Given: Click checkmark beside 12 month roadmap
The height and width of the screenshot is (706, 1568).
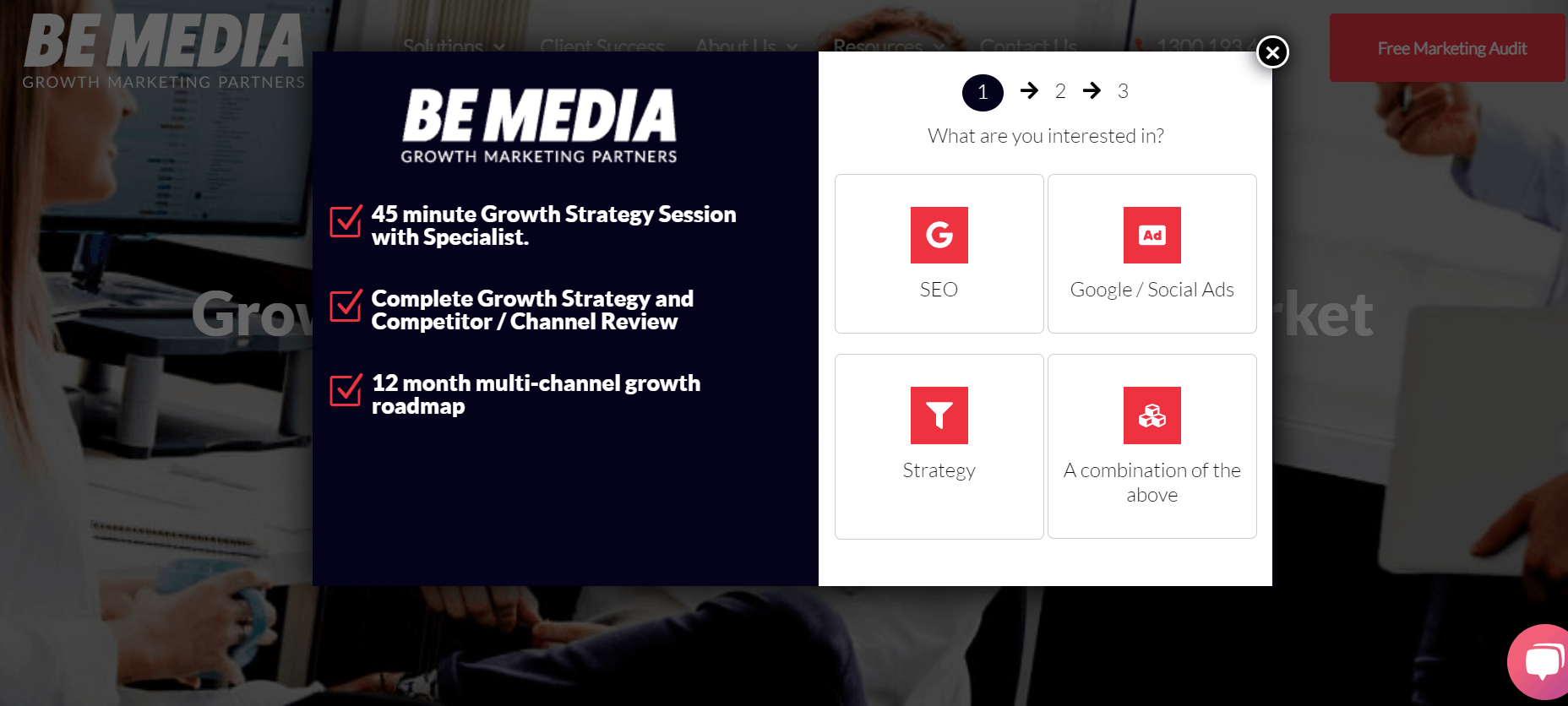Looking at the screenshot, I should (346, 390).
